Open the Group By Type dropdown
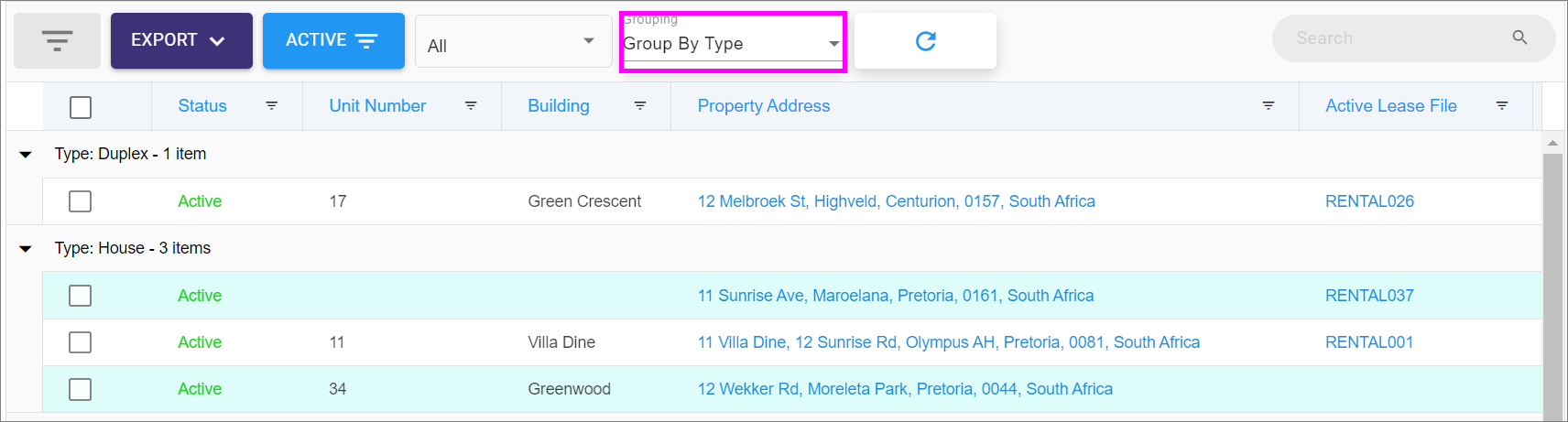The image size is (1568, 422). tap(732, 43)
